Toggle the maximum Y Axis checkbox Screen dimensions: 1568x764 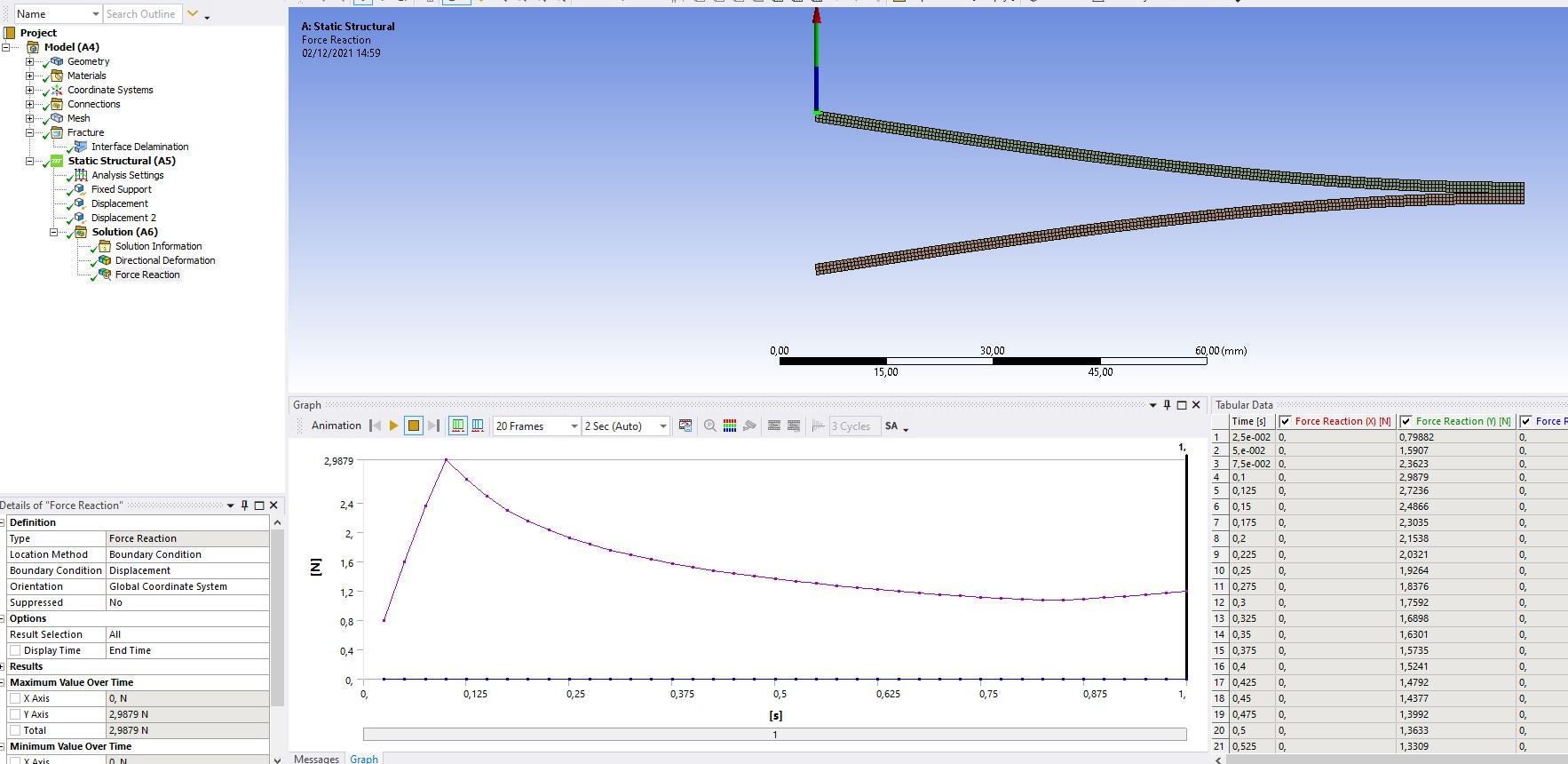click(15, 714)
